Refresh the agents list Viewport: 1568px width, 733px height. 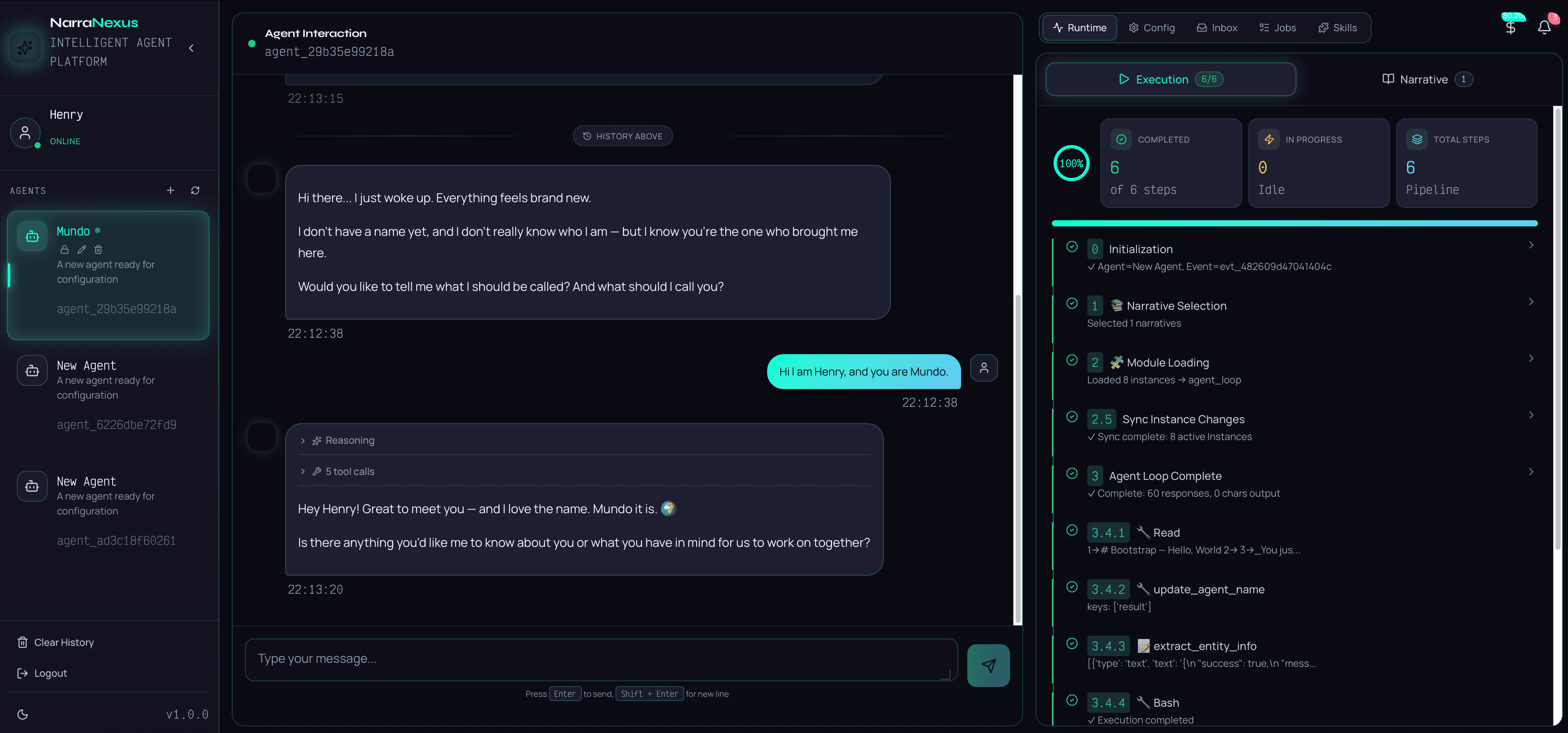click(195, 191)
